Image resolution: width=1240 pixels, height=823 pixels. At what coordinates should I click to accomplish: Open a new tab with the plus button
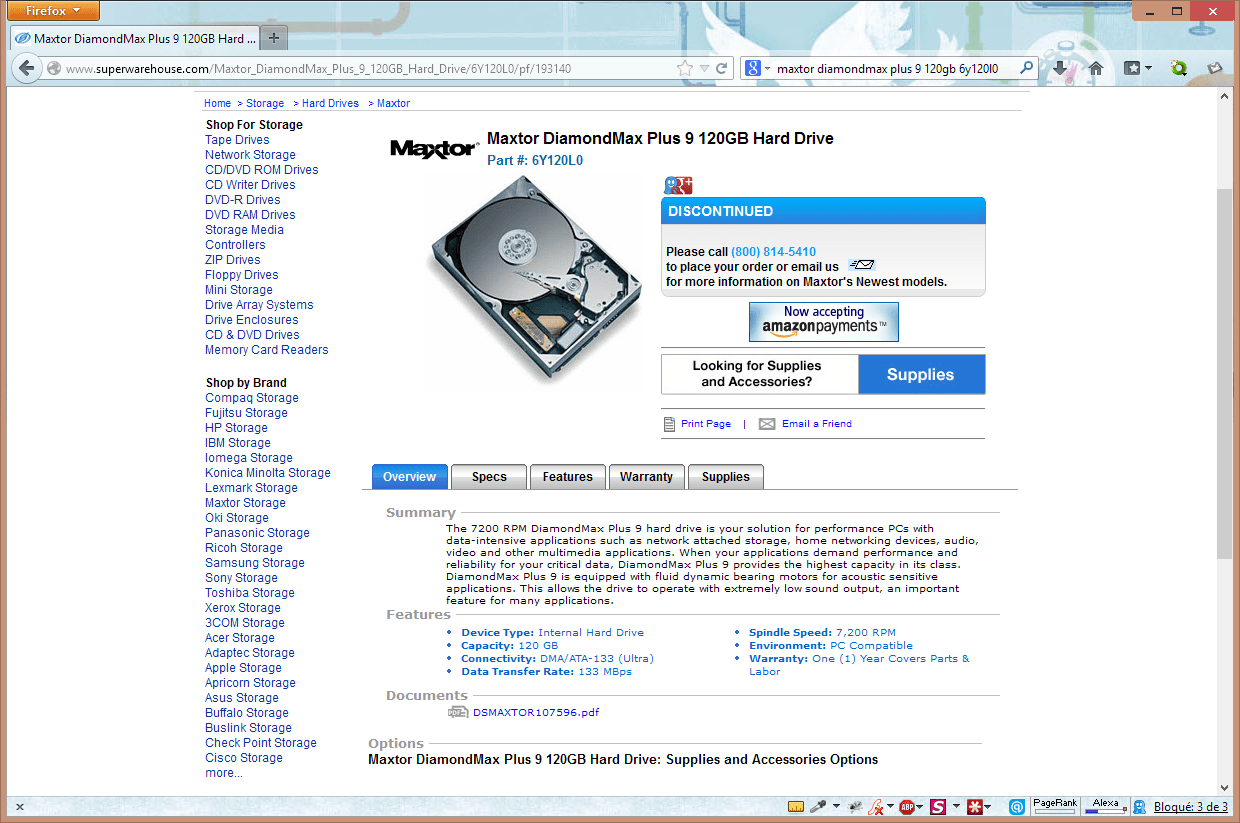(x=274, y=38)
